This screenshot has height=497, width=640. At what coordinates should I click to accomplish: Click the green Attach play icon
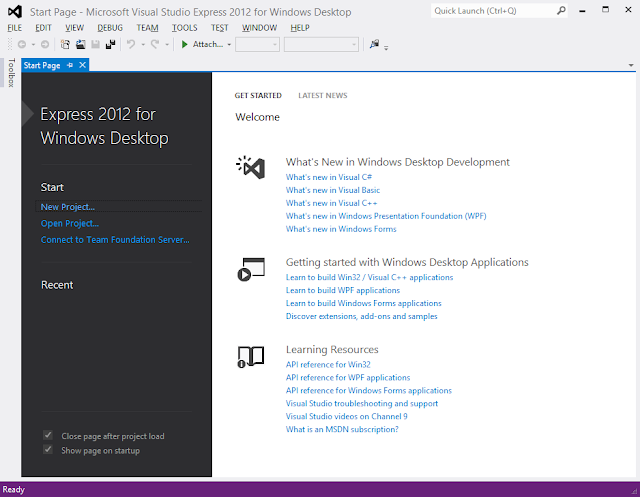184,44
